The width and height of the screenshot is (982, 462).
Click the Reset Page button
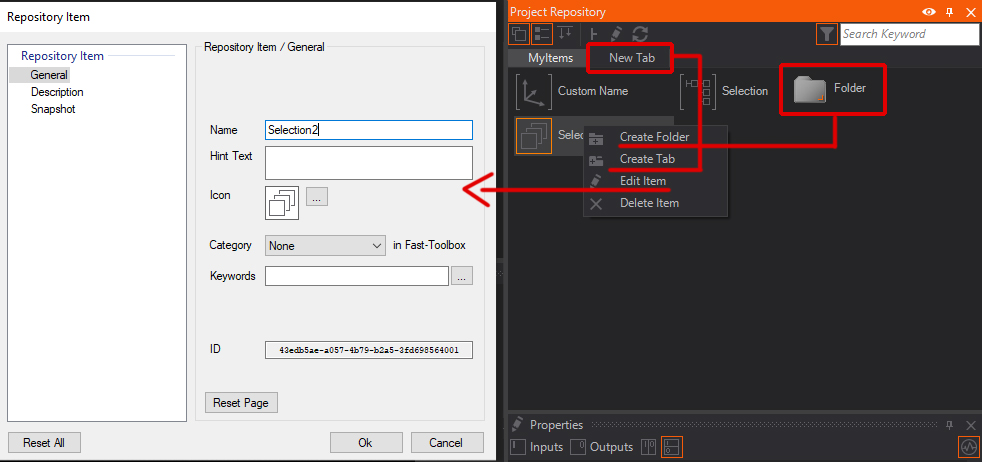click(x=241, y=403)
